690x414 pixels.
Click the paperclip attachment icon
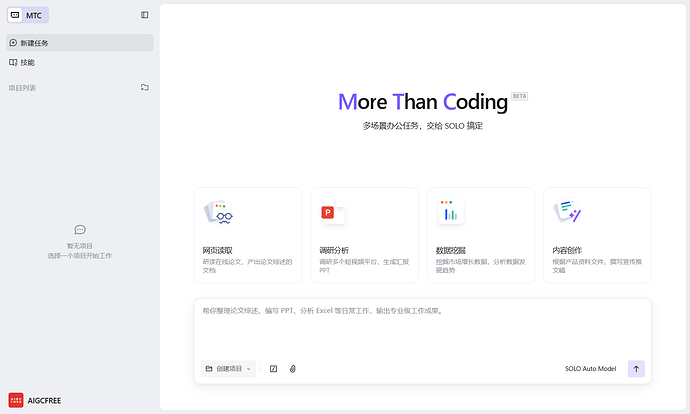[x=293, y=369]
